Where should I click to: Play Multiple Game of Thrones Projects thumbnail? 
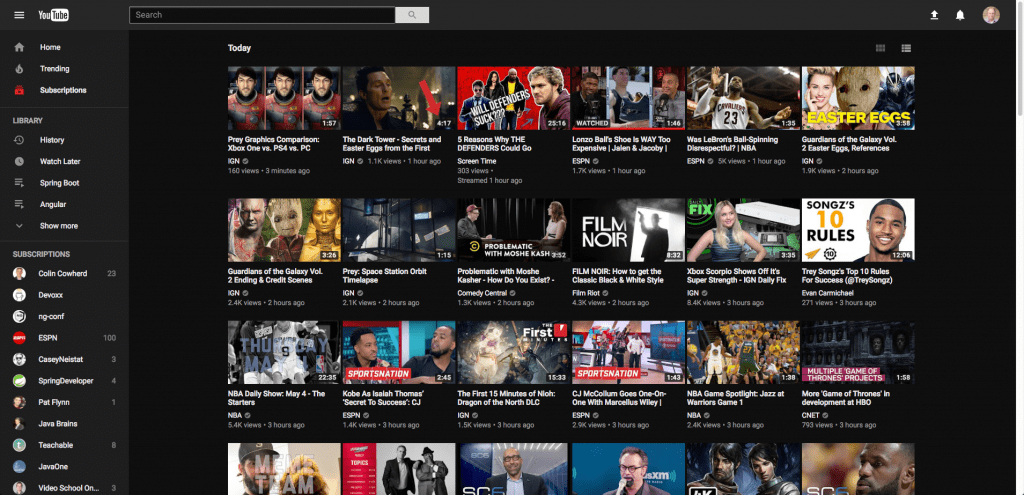(x=858, y=353)
